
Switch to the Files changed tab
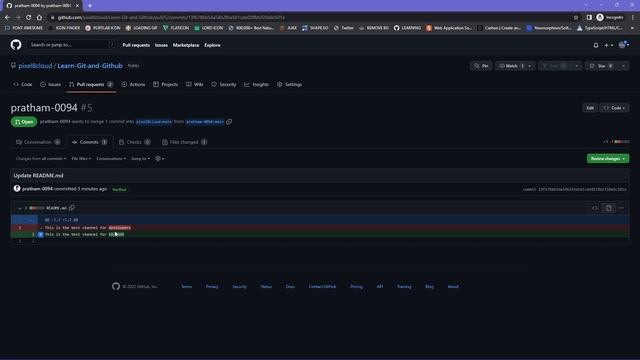184,142
